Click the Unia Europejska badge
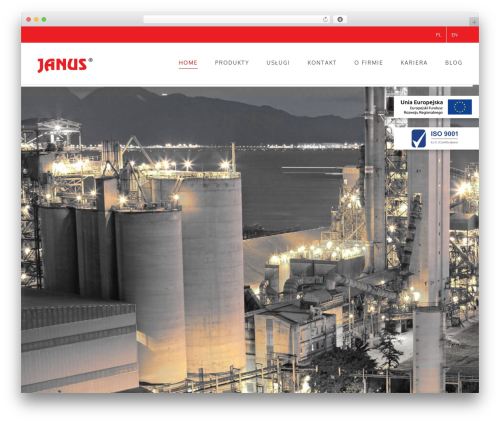 tap(436, 107)
